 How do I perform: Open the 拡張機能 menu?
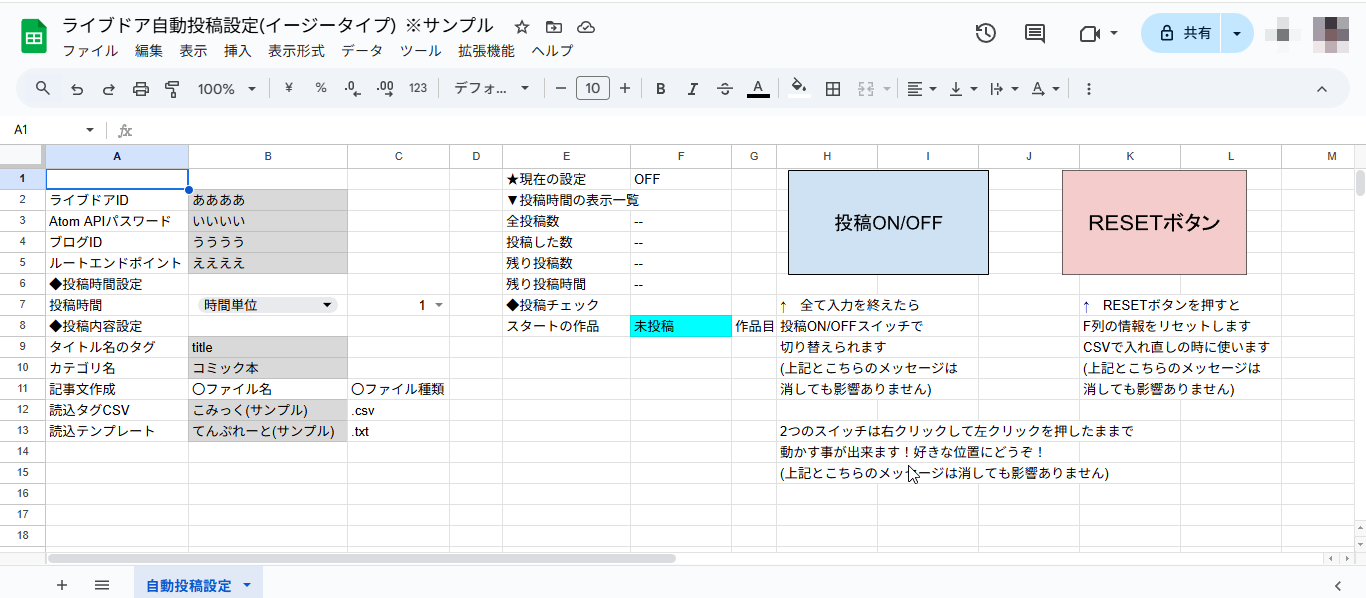point(486,51)
